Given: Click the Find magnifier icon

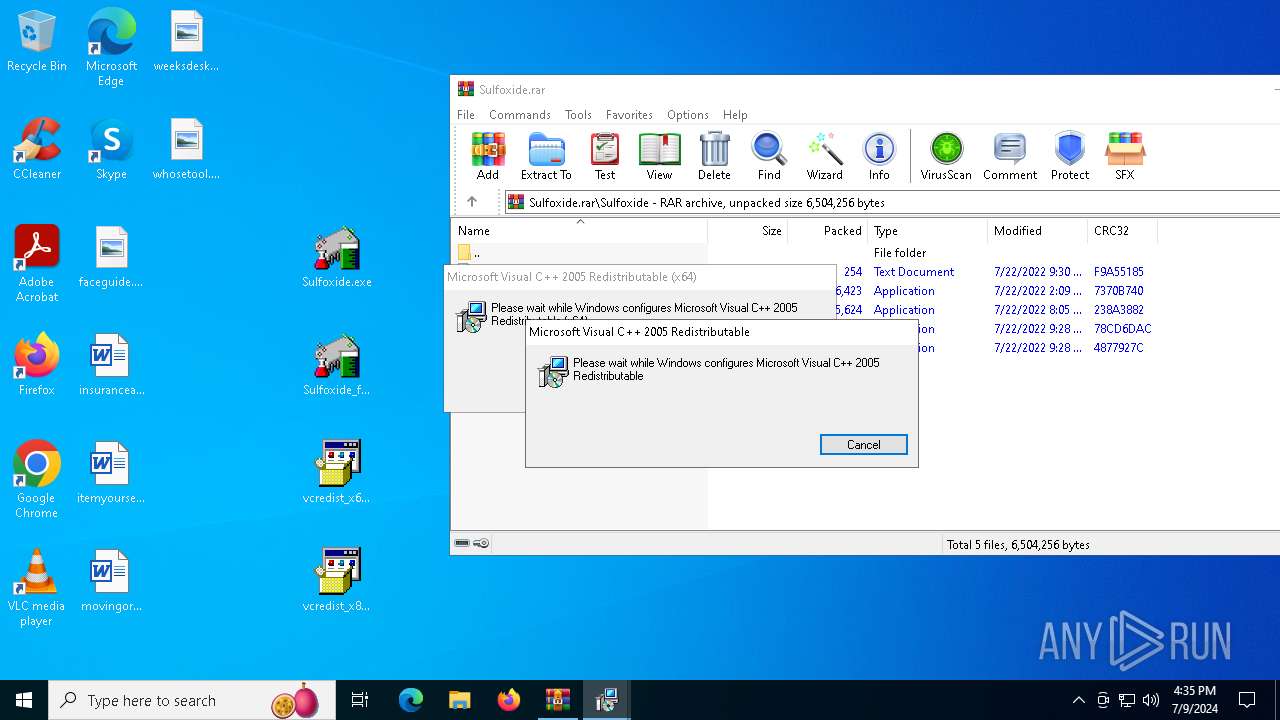Looking at the screenshot, I should 769,156.
